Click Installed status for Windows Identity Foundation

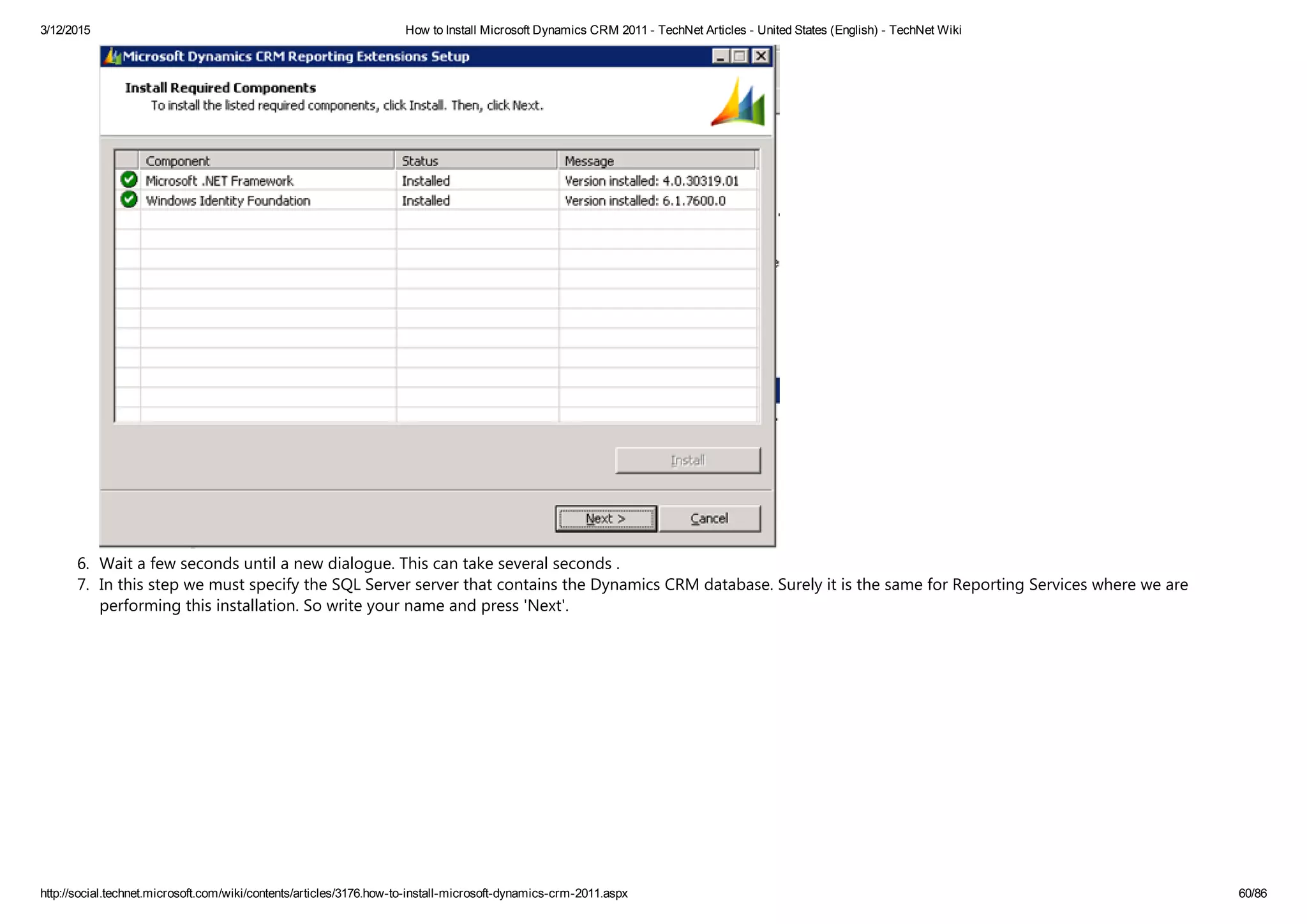[426, 201]
